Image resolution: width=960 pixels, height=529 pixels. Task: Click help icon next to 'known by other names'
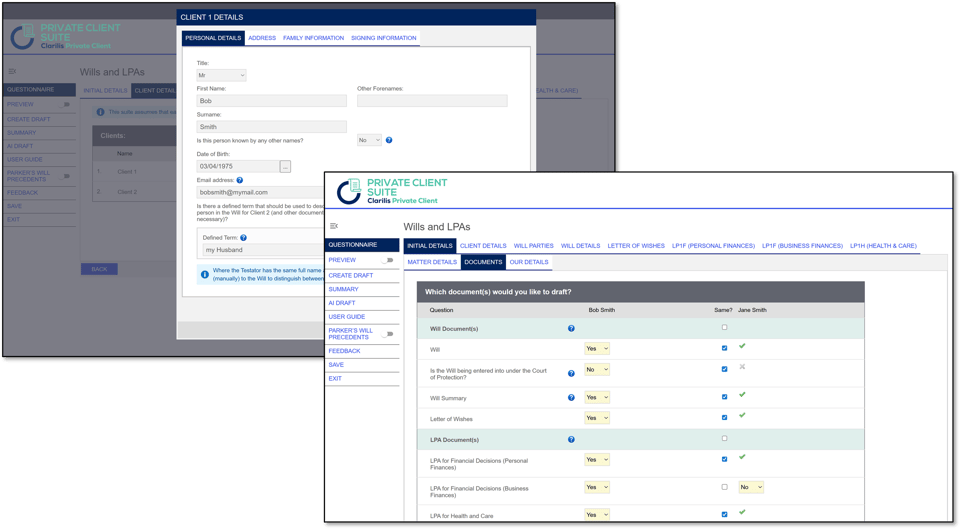[x=389, y=140]
